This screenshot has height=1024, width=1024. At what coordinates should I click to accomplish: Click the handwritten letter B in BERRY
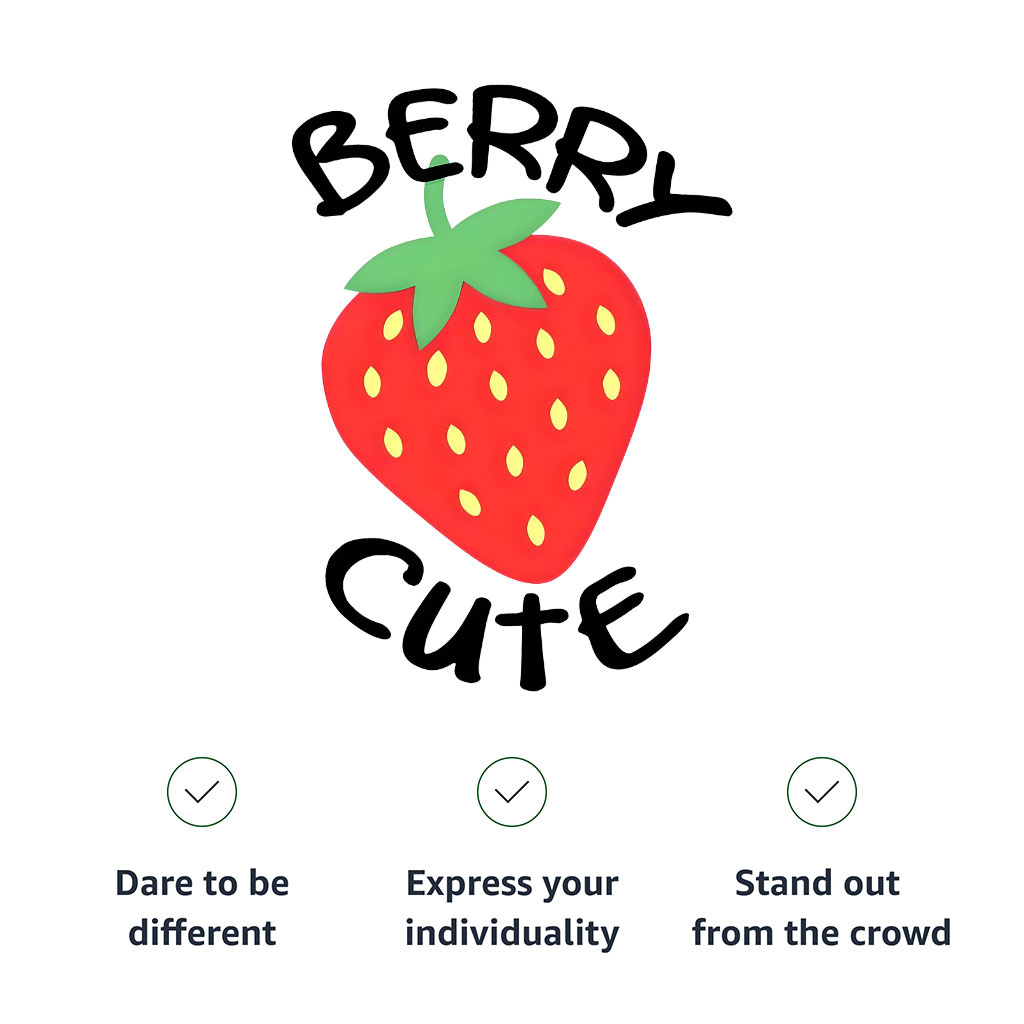[x=340, y=162]
